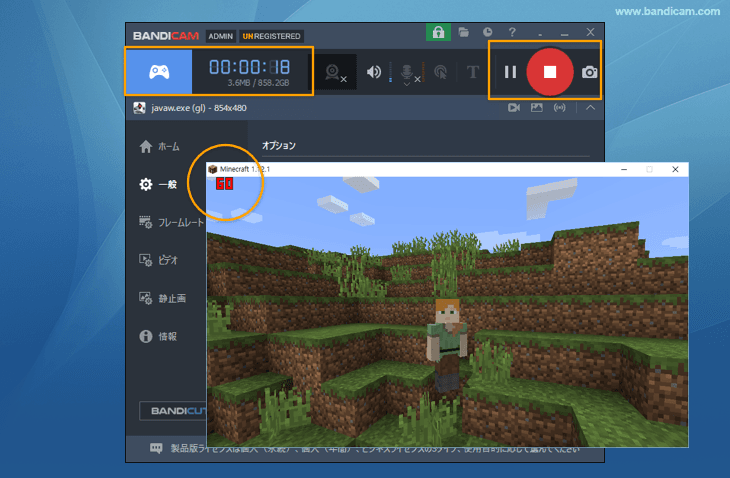Open the ビデオ settings tab

160,260
